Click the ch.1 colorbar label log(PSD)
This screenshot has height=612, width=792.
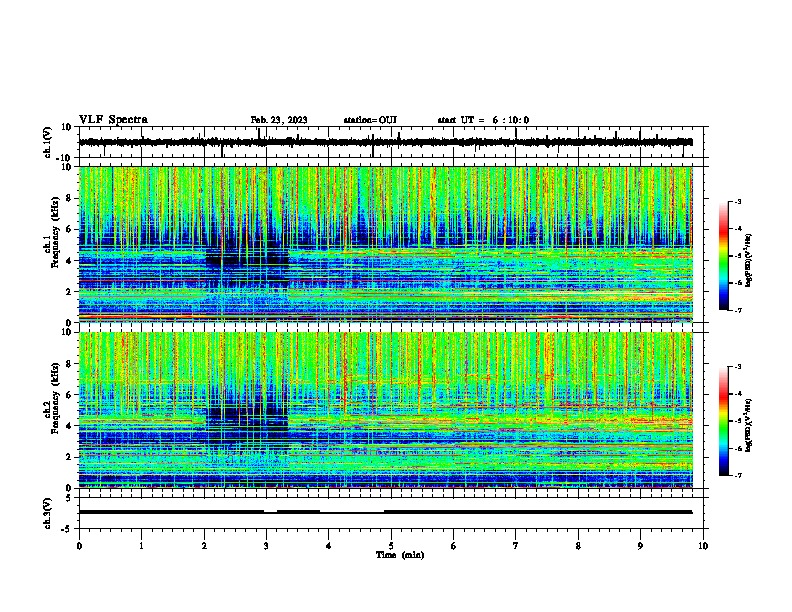click(x=748, y=261)
